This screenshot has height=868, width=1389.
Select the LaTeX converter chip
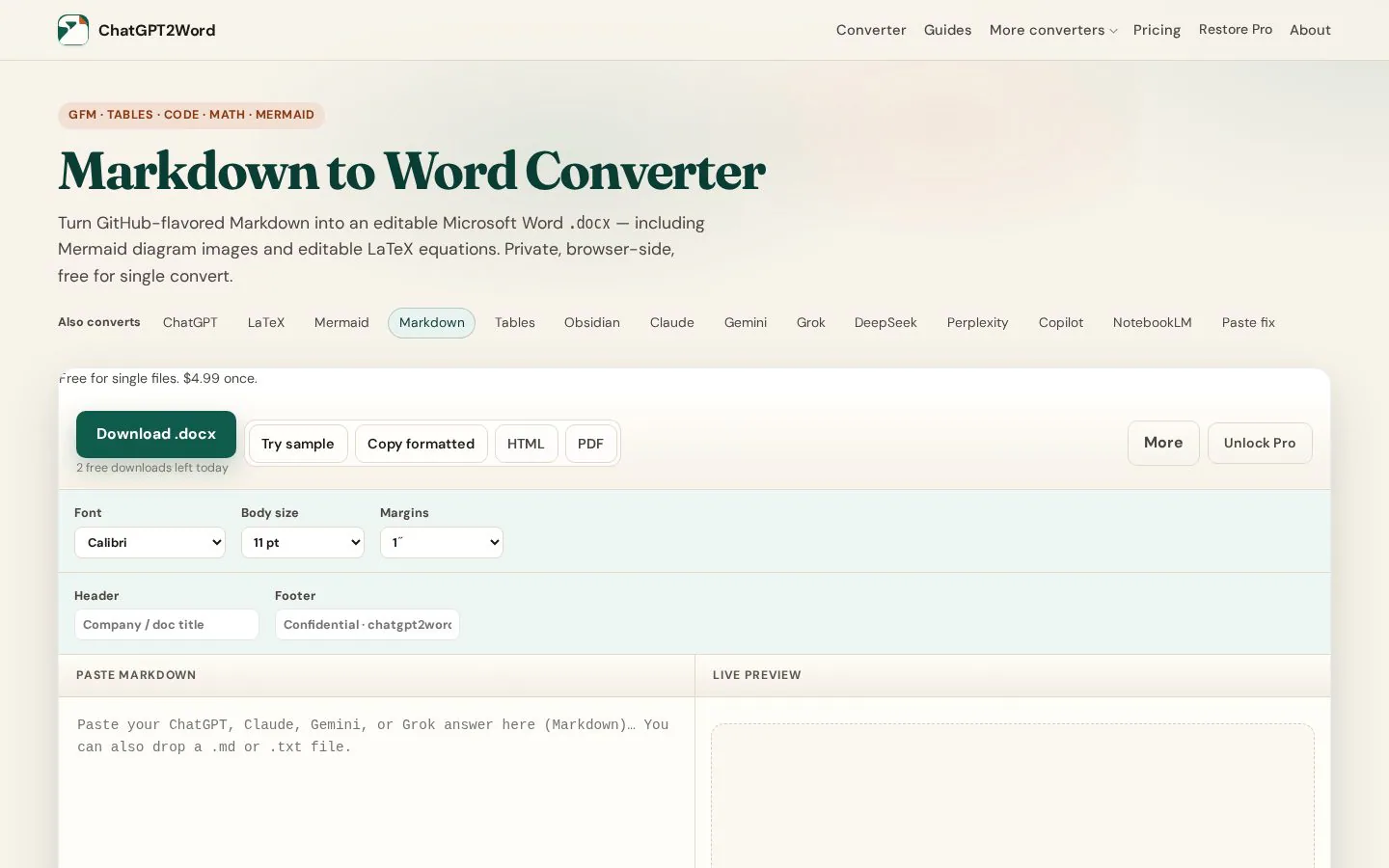click(x=266, y=322)
